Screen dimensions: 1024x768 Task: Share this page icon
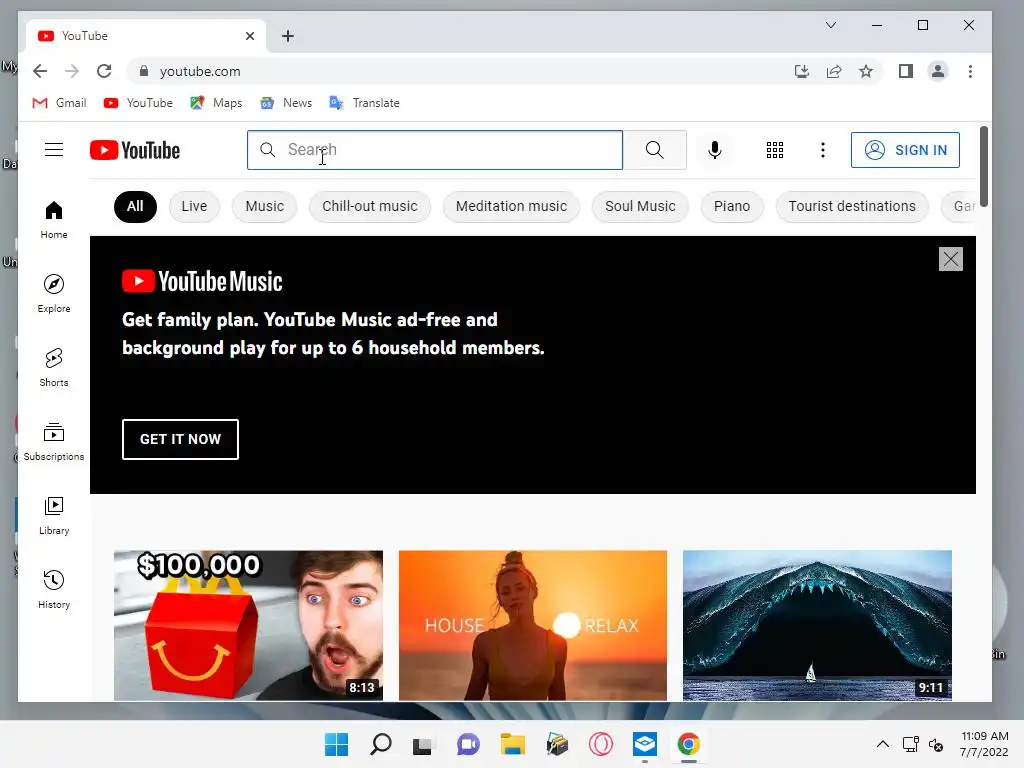click(834, 71)
